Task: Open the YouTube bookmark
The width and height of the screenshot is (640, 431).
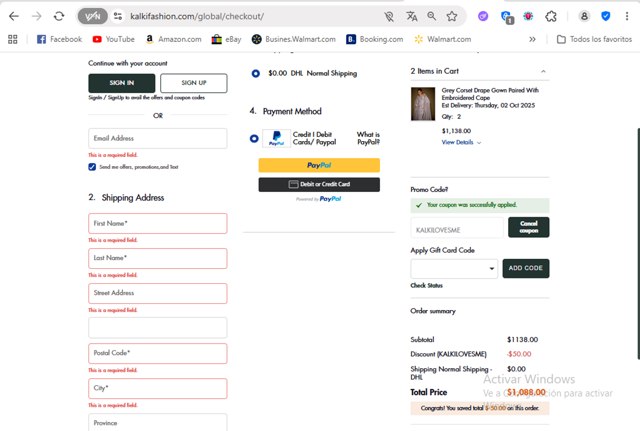Action: 113,39
